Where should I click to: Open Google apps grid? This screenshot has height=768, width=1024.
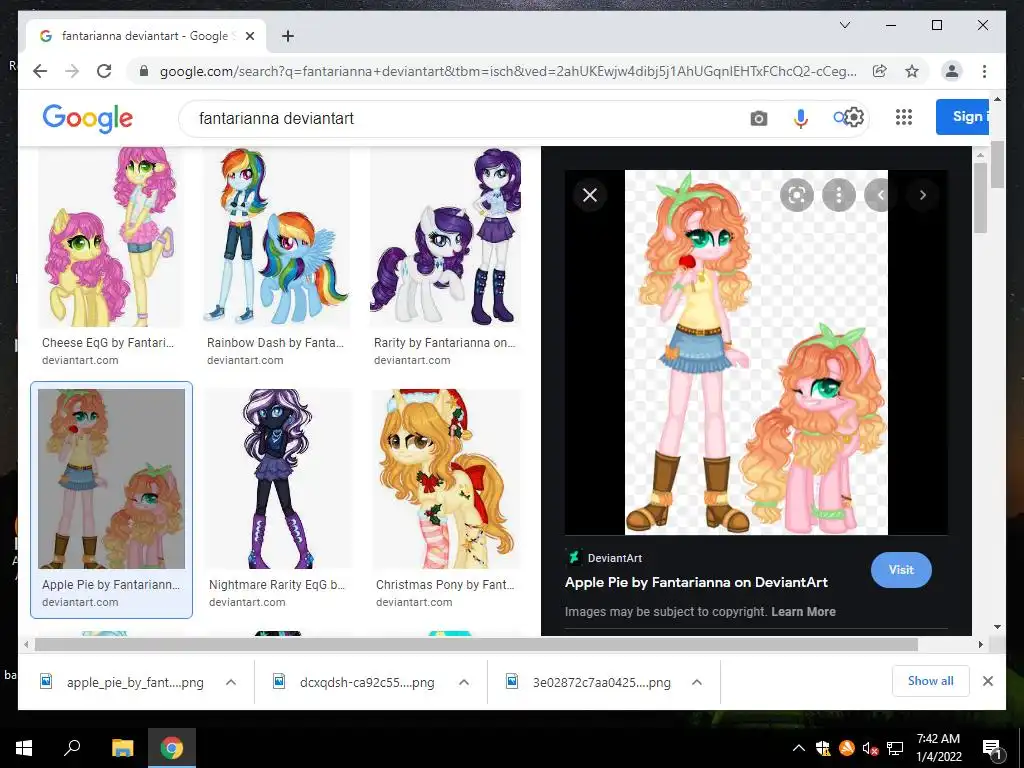(x=903, y=117)
